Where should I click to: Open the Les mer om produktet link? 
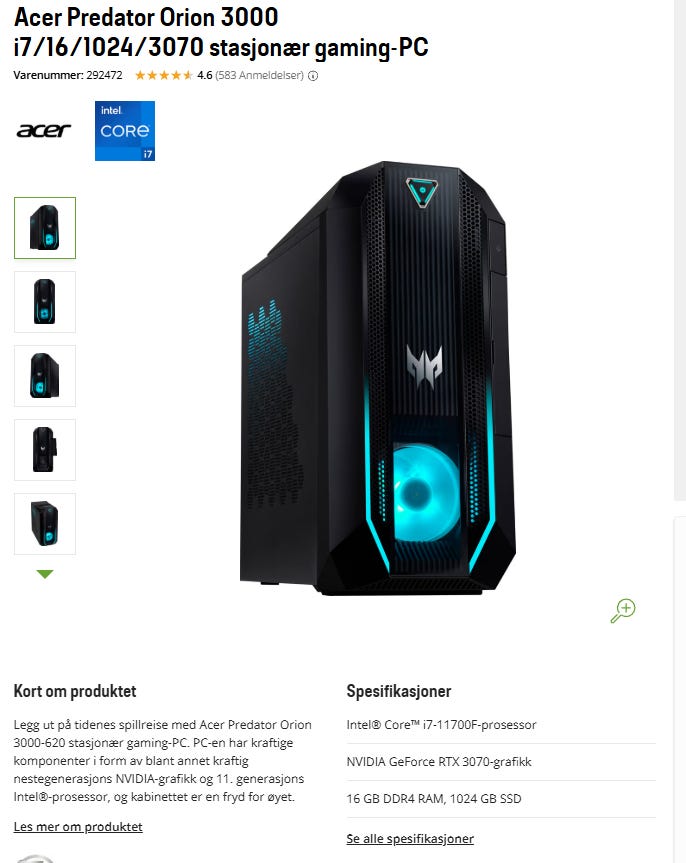(x=78, y=827)
